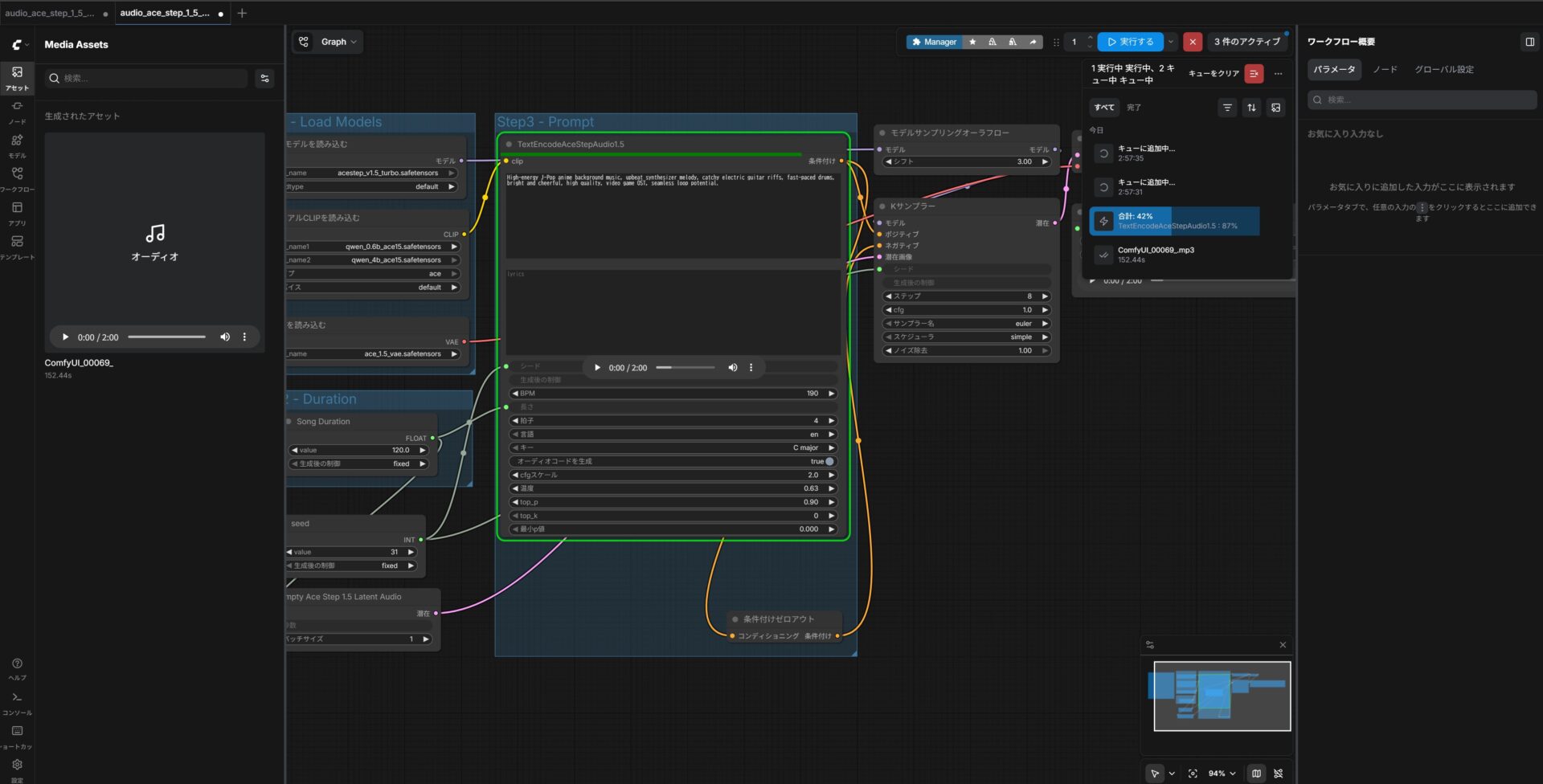Toggle the minimap button in bottom toolbar
This screenshot has width=1543, height=784.
click(1256, 774)
